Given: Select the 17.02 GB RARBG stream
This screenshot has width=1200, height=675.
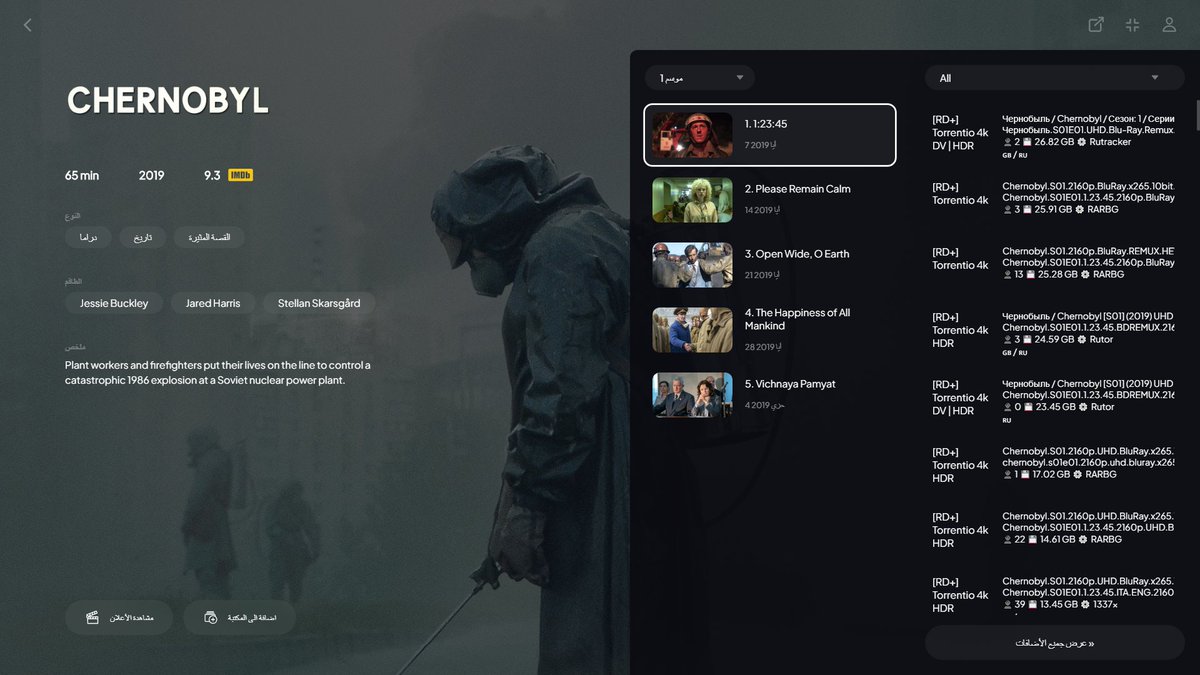Looking at the screenshot, I should [x=1054, y=464].
